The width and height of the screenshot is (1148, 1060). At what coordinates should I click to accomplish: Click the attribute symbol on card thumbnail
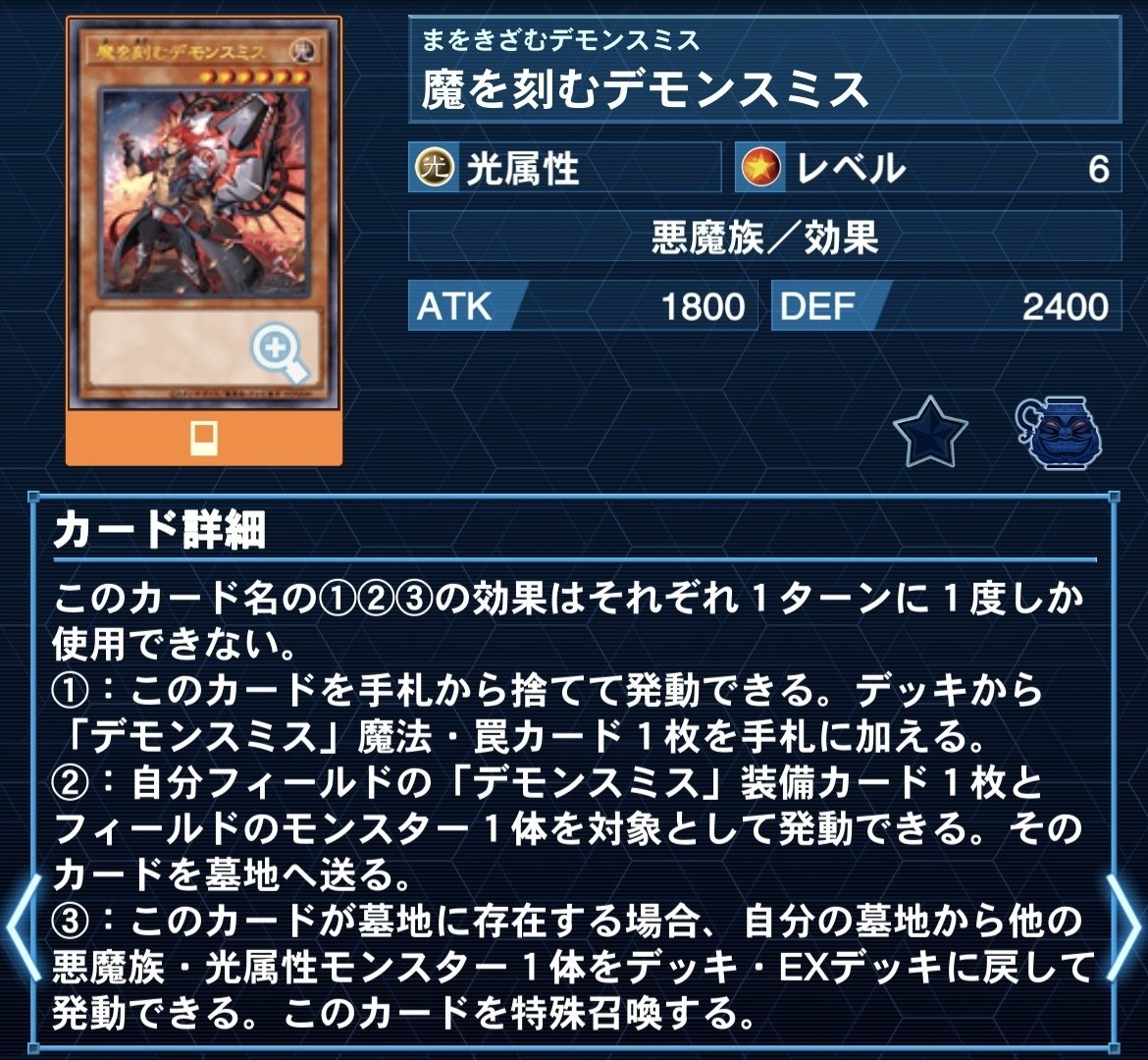click(301, 50)
